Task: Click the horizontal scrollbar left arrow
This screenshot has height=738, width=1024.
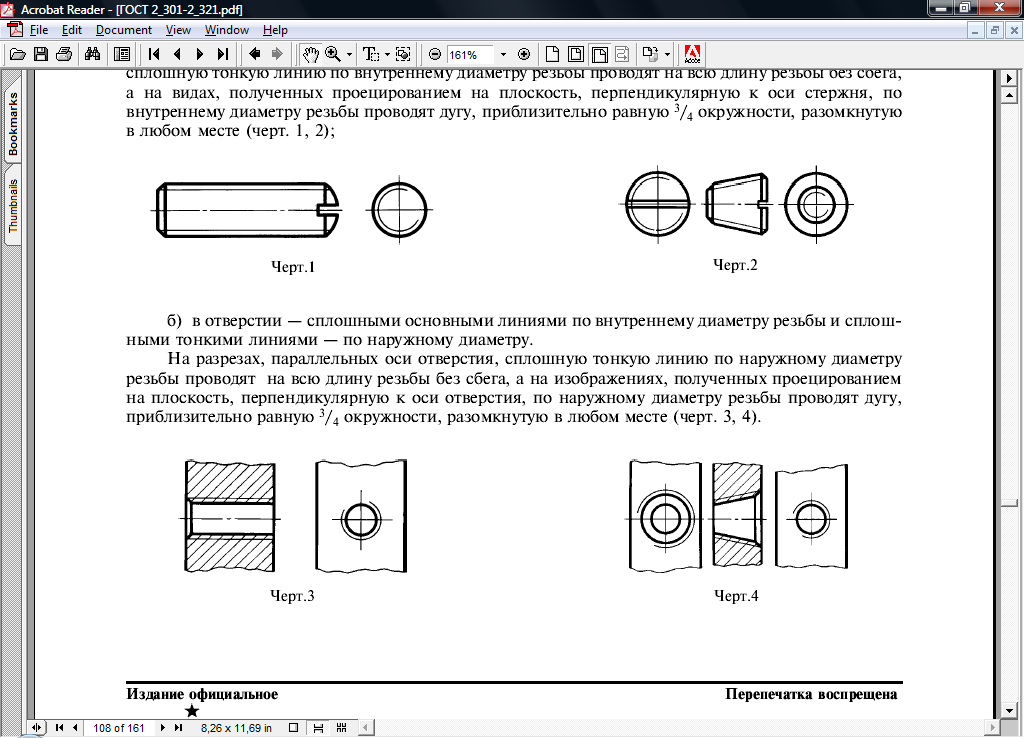Action: (x=366, y=728)
